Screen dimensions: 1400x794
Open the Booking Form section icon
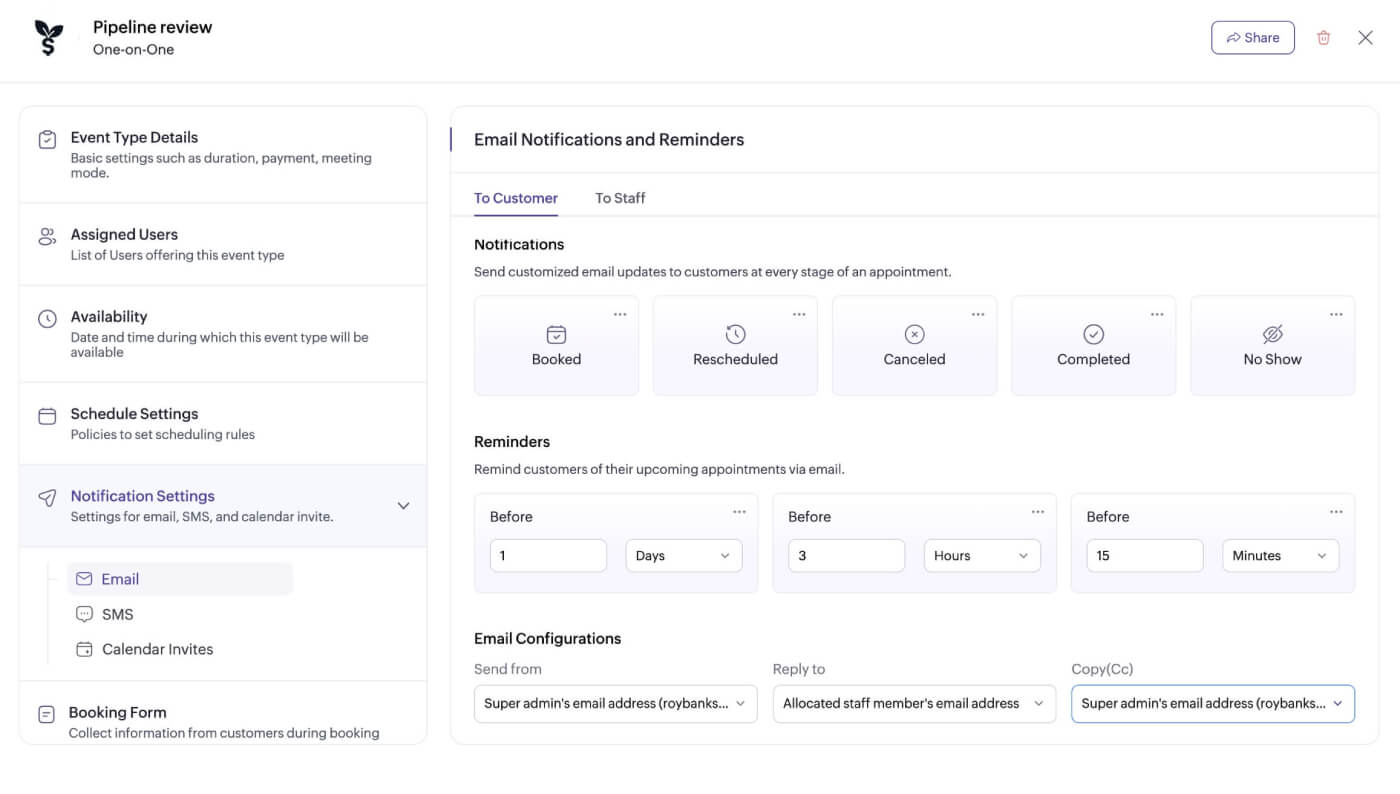point(46,711)
